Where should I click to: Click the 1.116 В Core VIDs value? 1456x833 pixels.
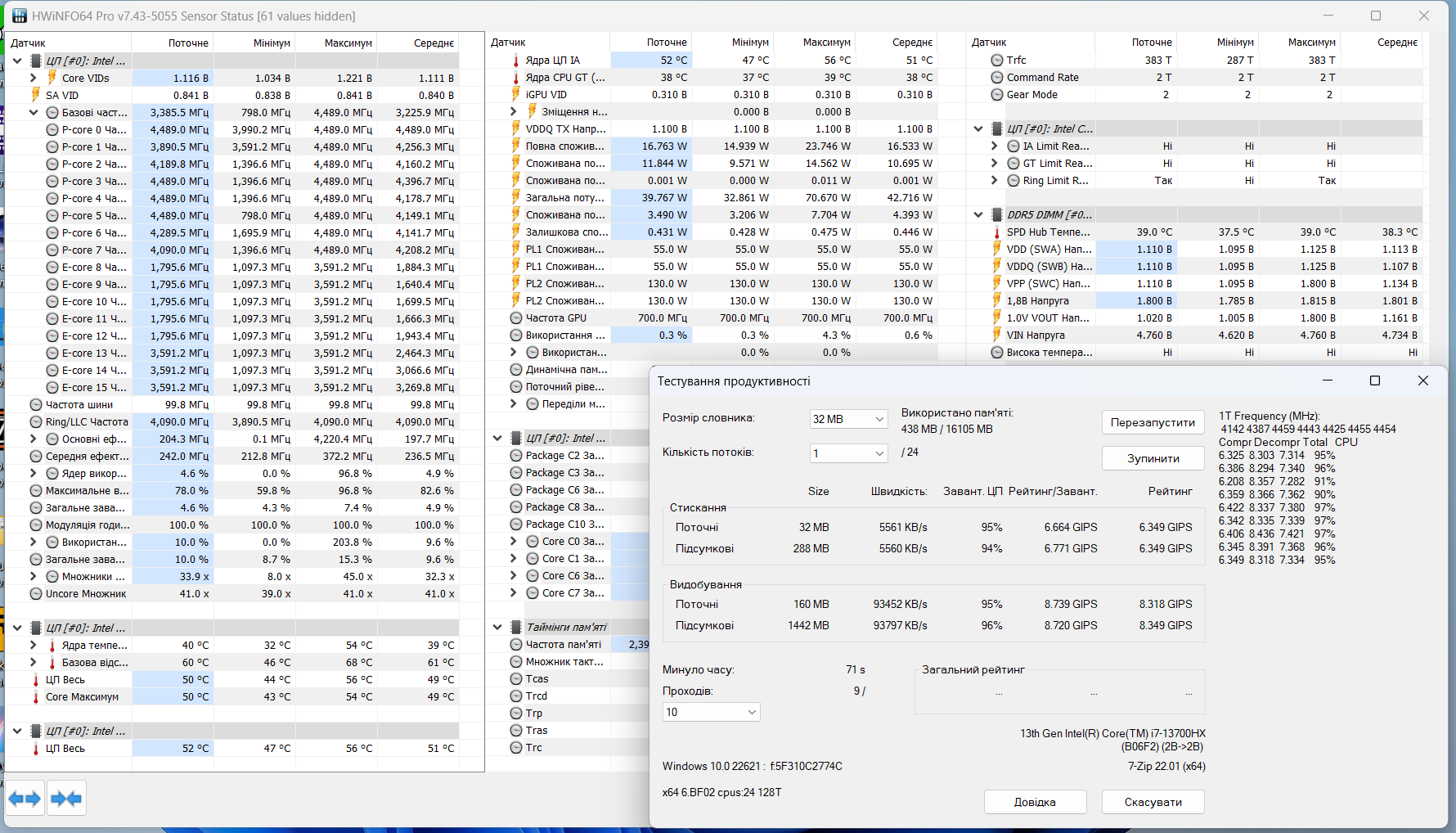(x=191, y=78)
